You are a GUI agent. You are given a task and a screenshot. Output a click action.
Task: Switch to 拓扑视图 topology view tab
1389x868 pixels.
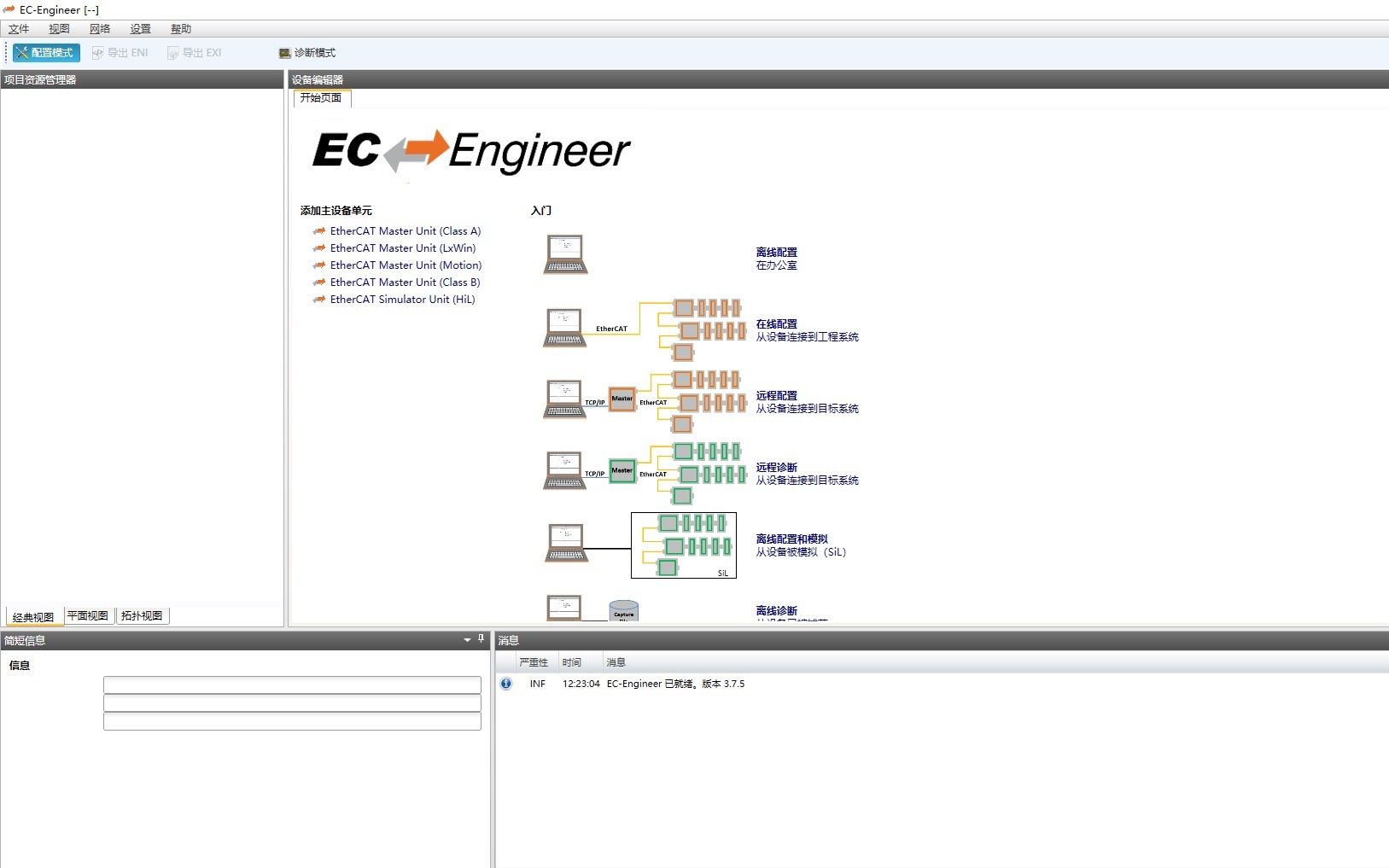142,615
